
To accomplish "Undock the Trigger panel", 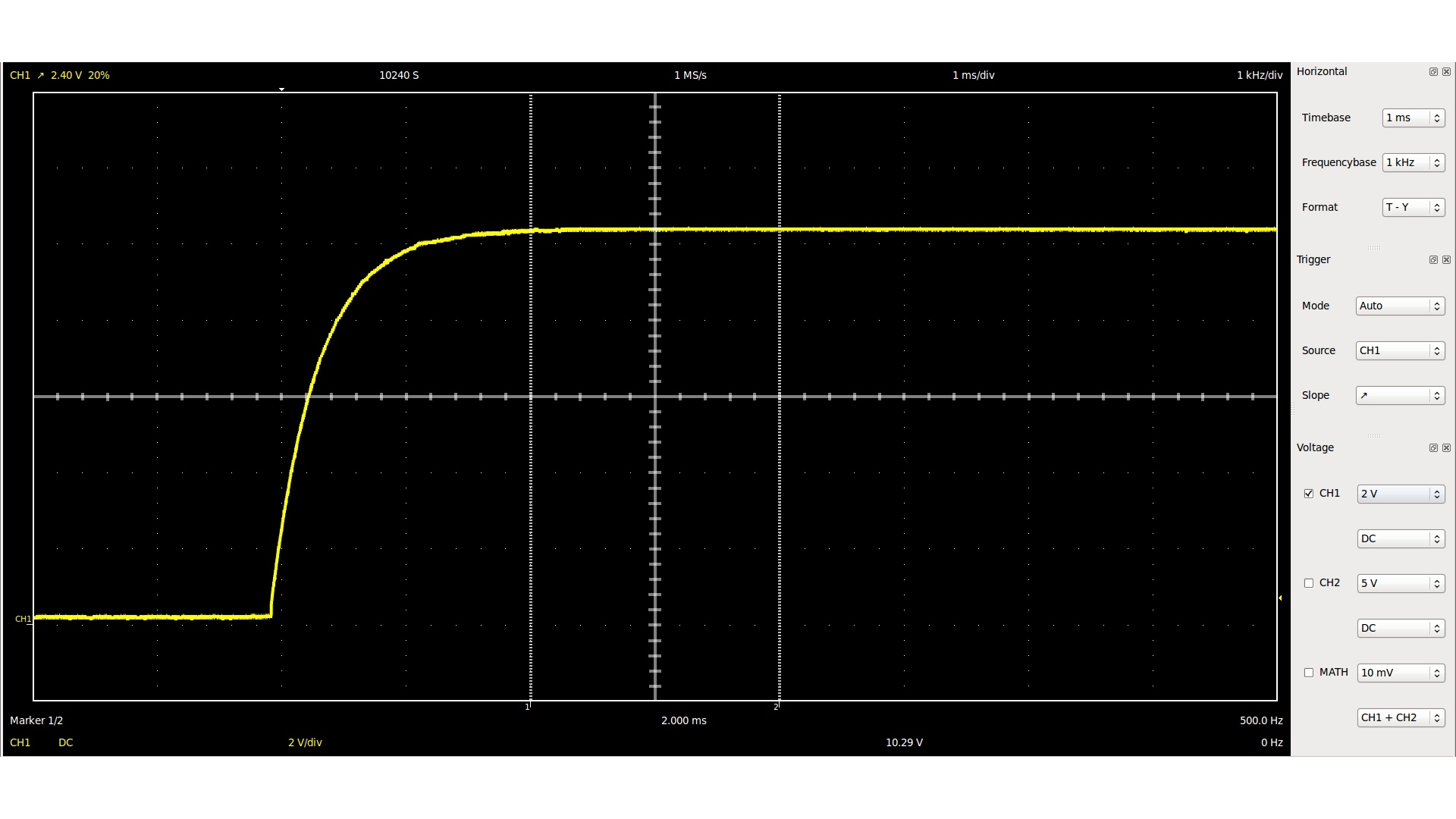I will [1433, 260].
